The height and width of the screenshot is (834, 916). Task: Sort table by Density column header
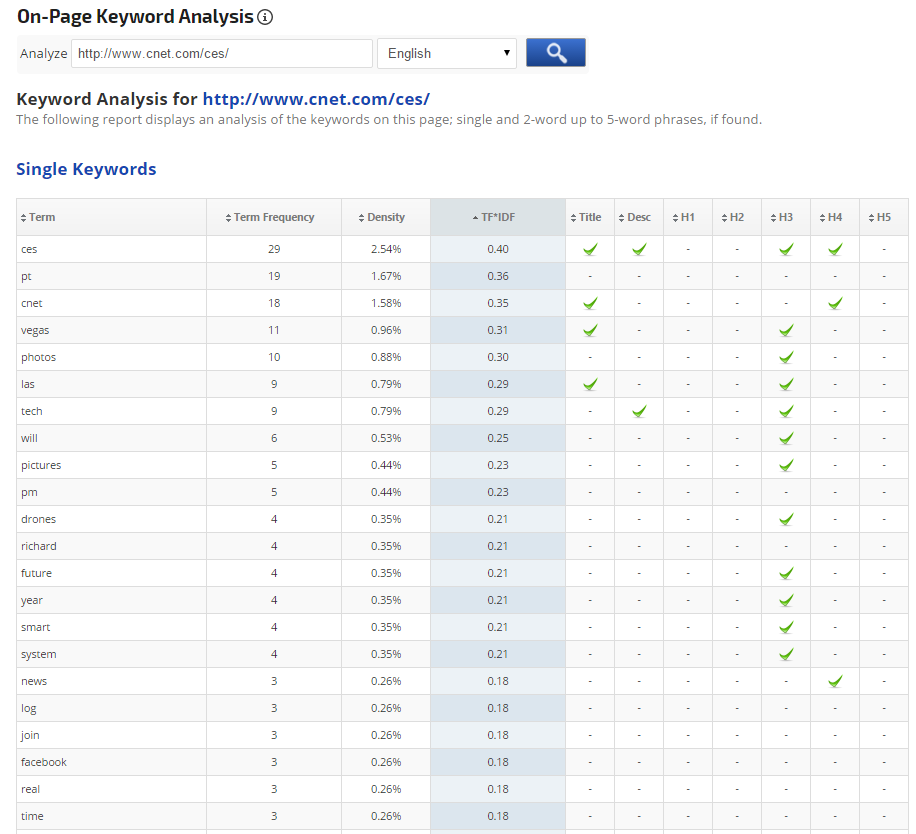pos(385,217)
